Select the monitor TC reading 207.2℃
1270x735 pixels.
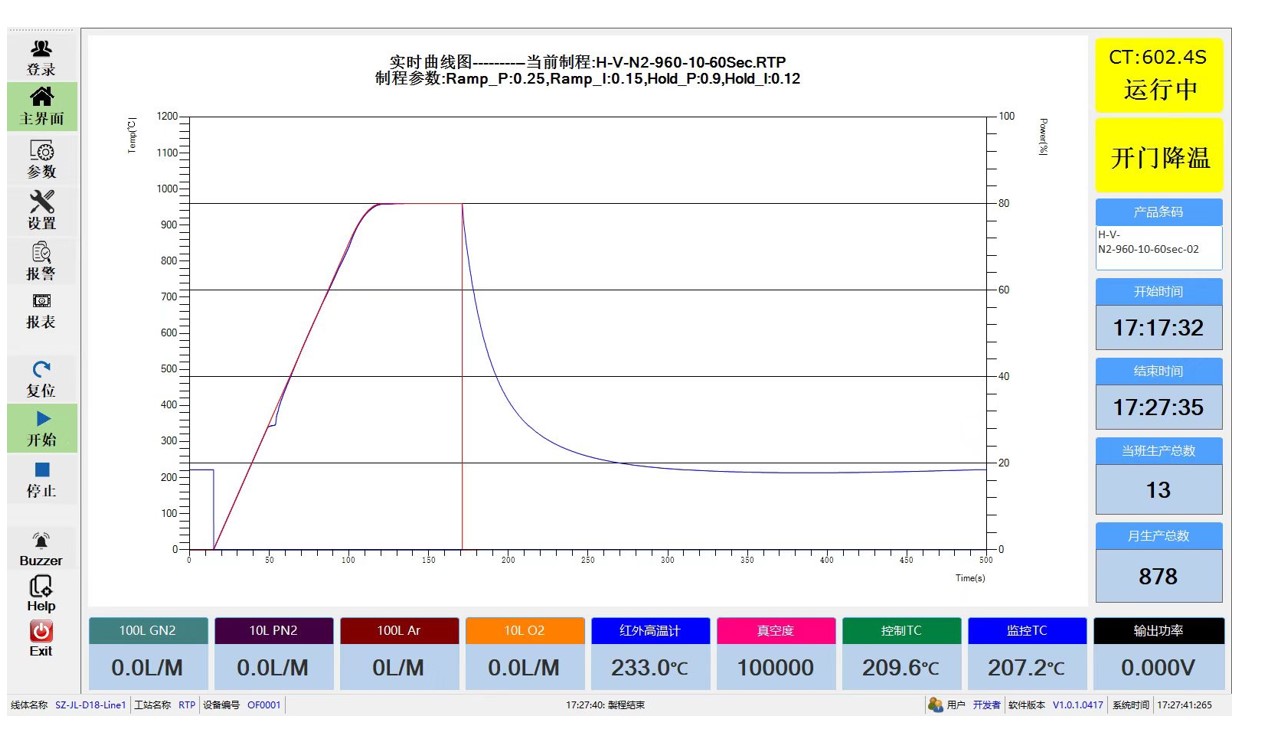click(x=1027, y=667)
